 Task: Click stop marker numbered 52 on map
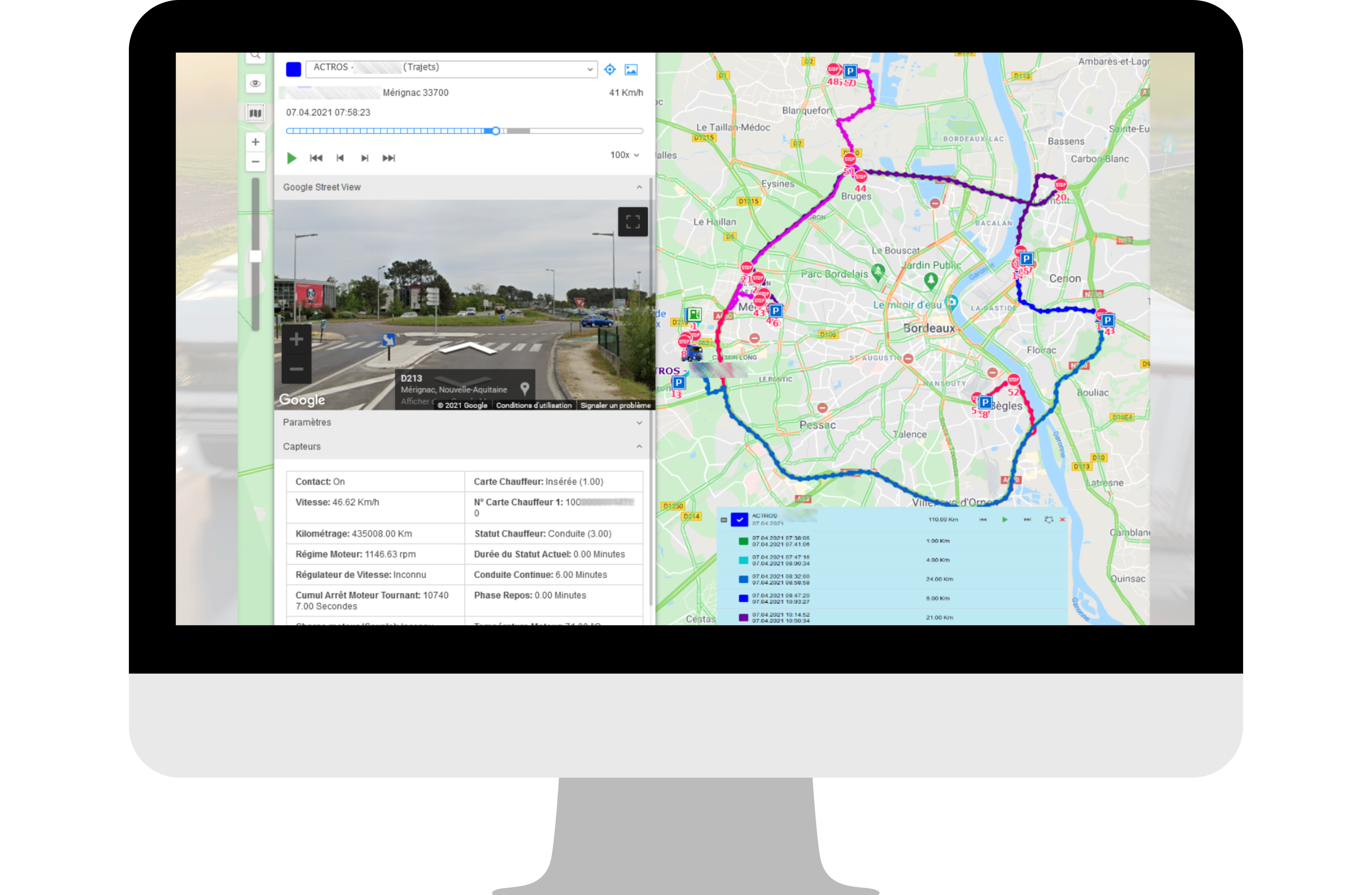[x=1014, y=380]
